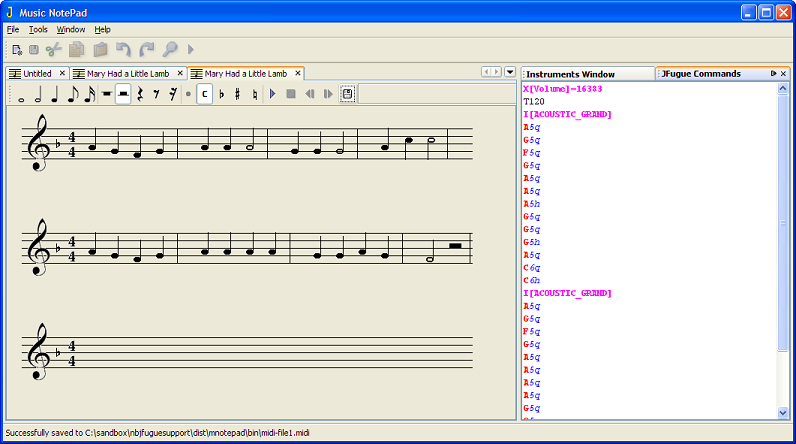Toggle the flat accidental
The width and height of the screenshot is (796, 444).
coord(221,94)
